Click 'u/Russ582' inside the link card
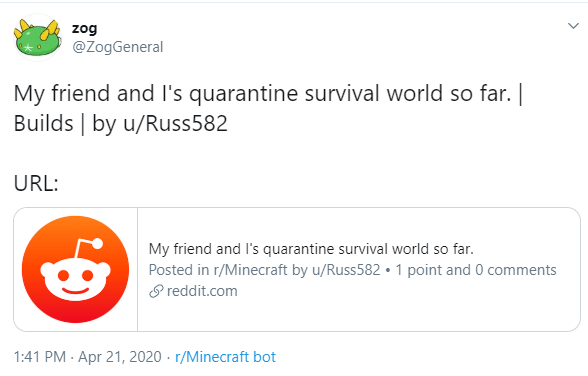 click(x=346, y=270)
